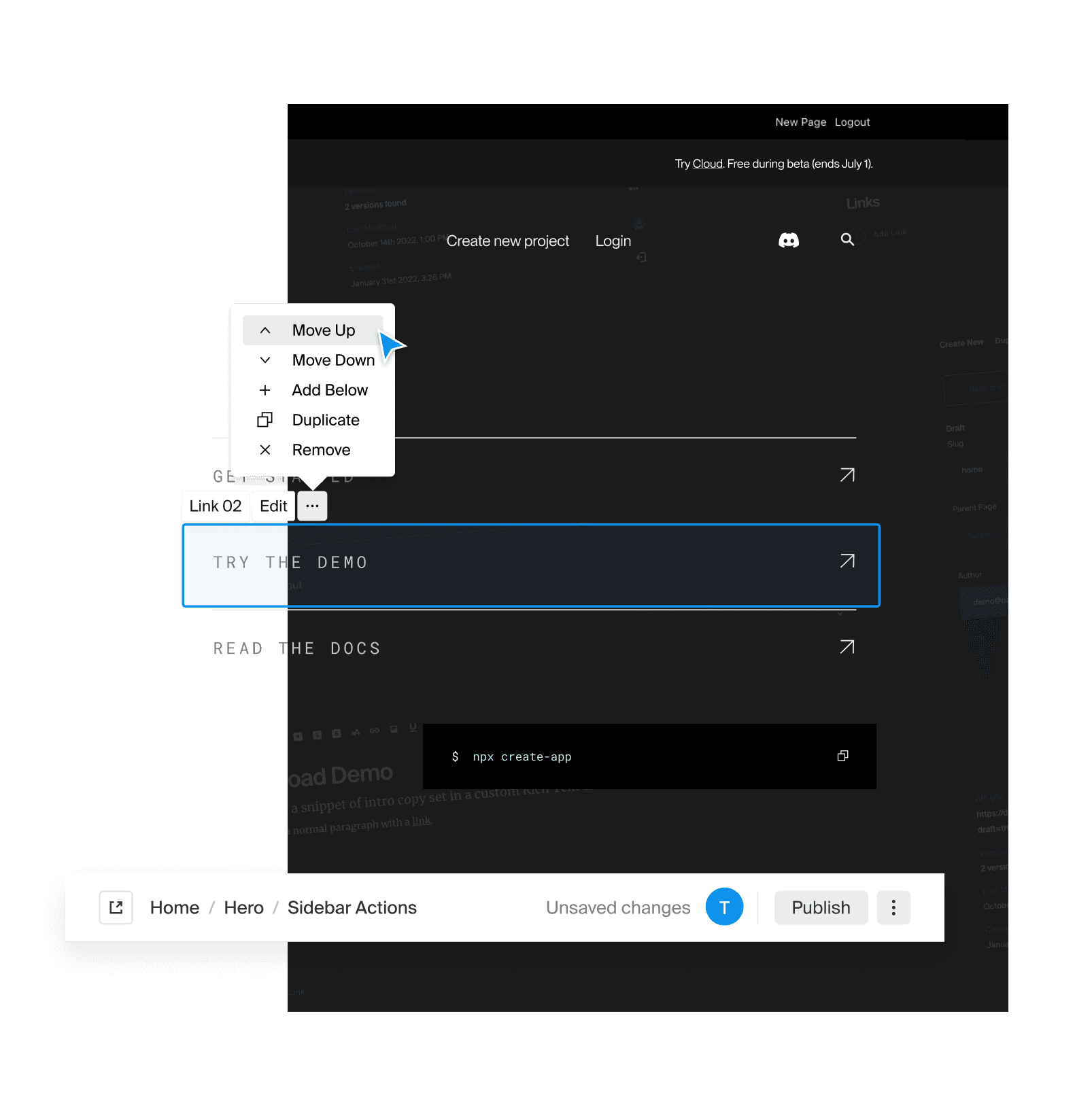The image size is (1092, 1099).
Task: Click the Unsaved changes status text
Action: [618, 908]
